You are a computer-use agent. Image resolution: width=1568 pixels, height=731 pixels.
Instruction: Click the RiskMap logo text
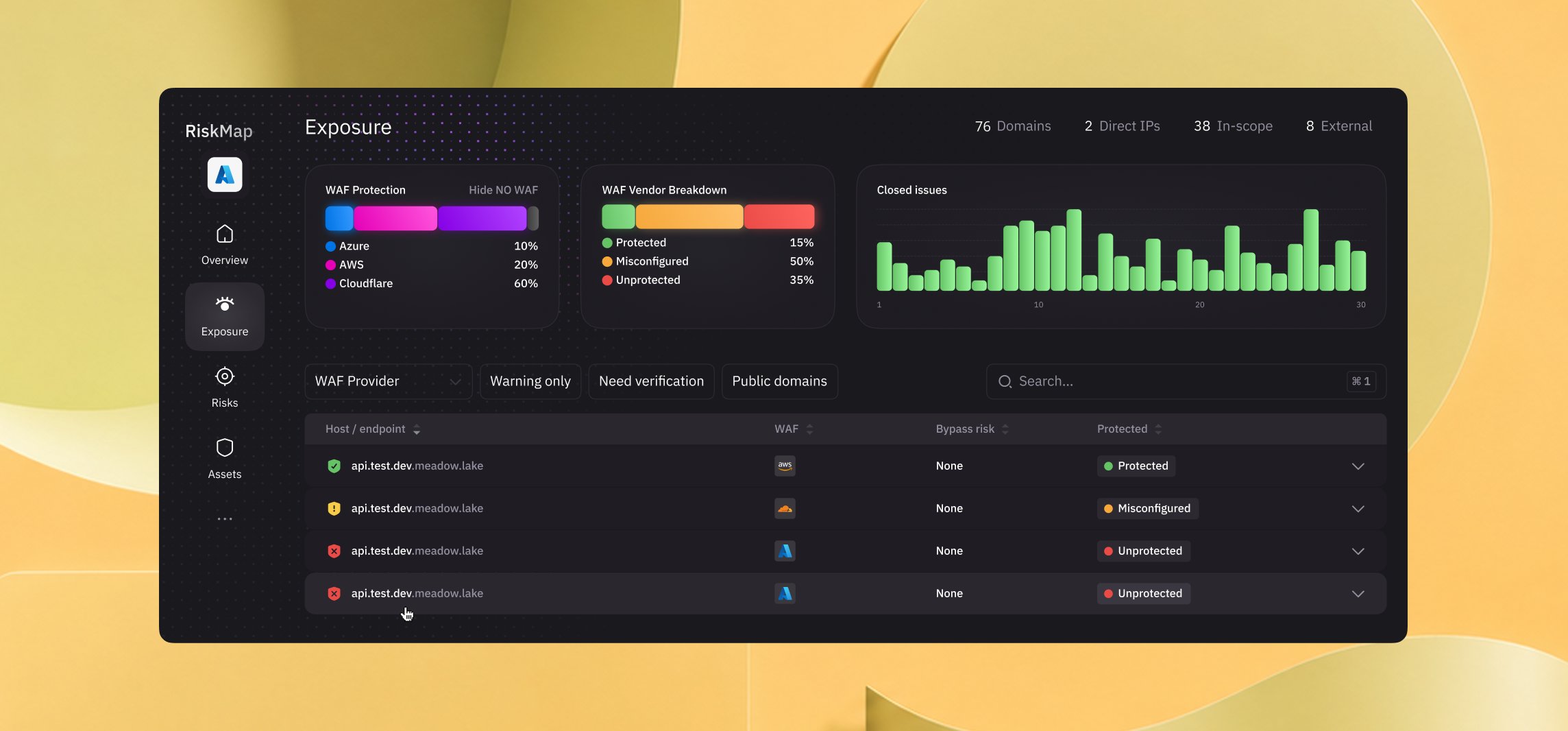point(219,131)
